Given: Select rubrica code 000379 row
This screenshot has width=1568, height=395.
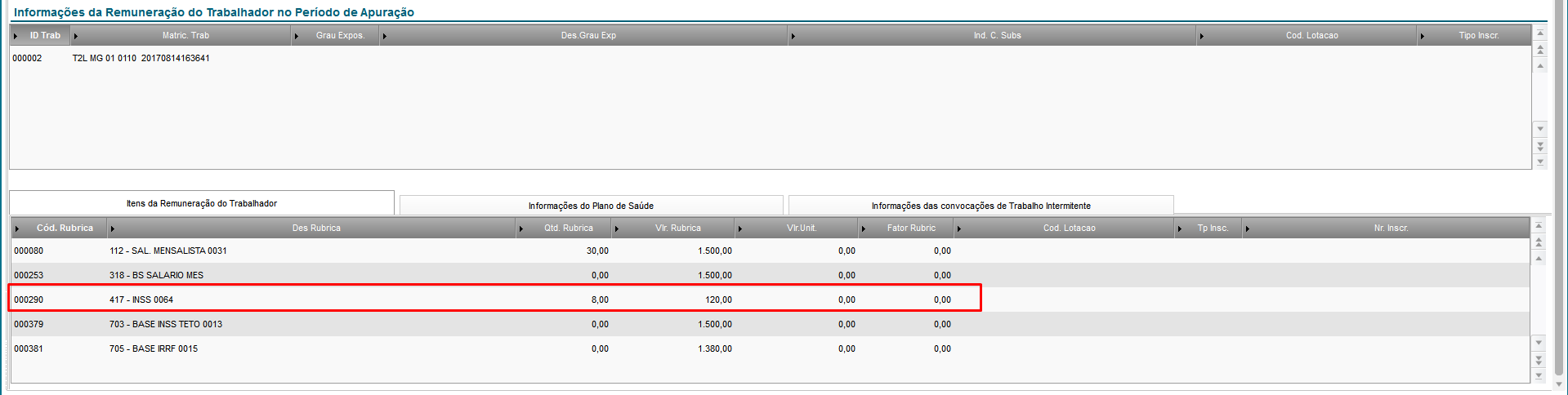Looking at the screenshot, I should coord(29,324).
